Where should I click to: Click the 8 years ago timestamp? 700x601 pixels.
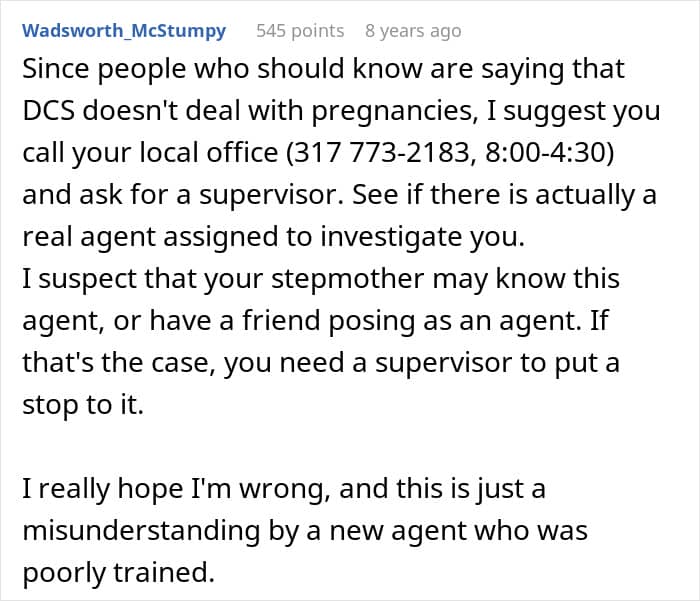[x=413, y=31]
